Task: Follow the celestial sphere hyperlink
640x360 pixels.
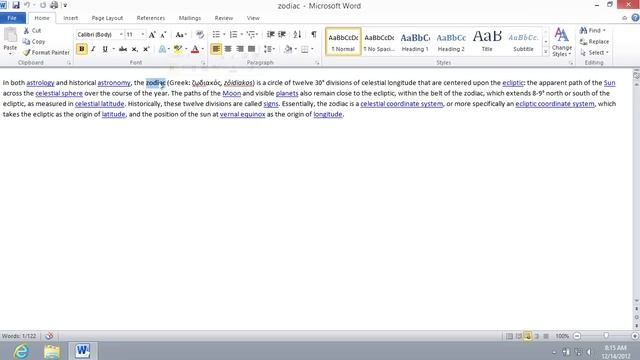Action: [59, 93]
